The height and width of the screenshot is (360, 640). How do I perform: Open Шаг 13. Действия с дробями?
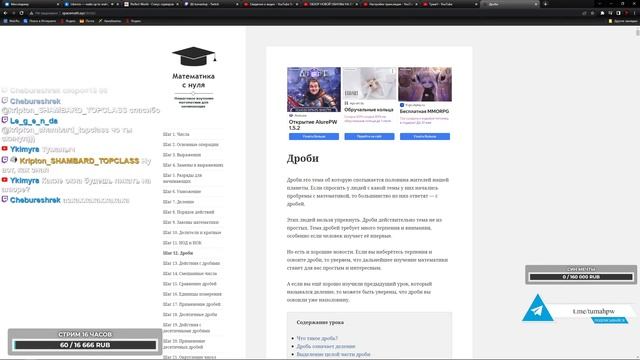(x=191, y=263)
